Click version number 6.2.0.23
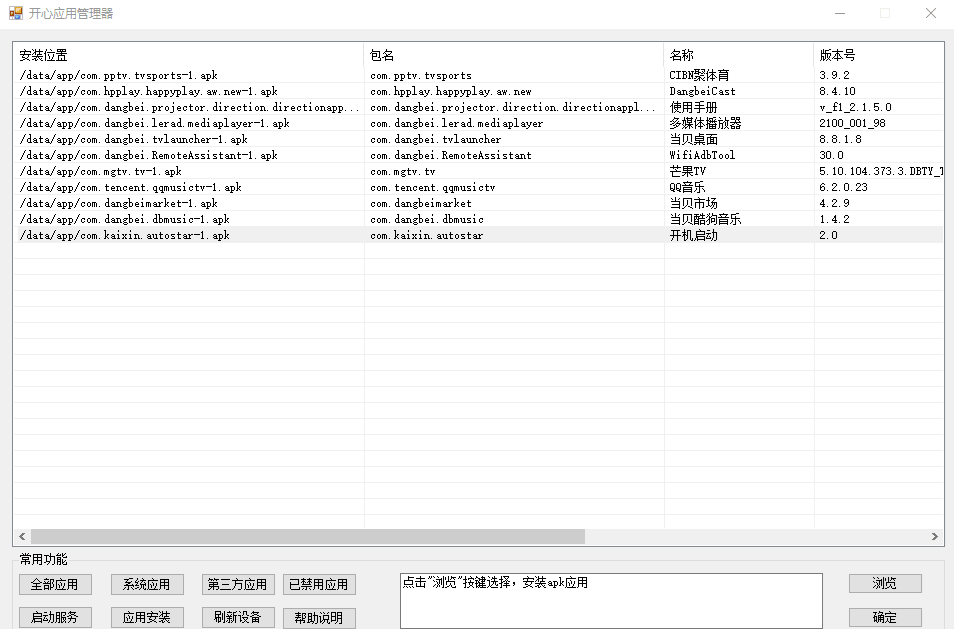Screen dimensions: 954x629 (x=843, y=187)
